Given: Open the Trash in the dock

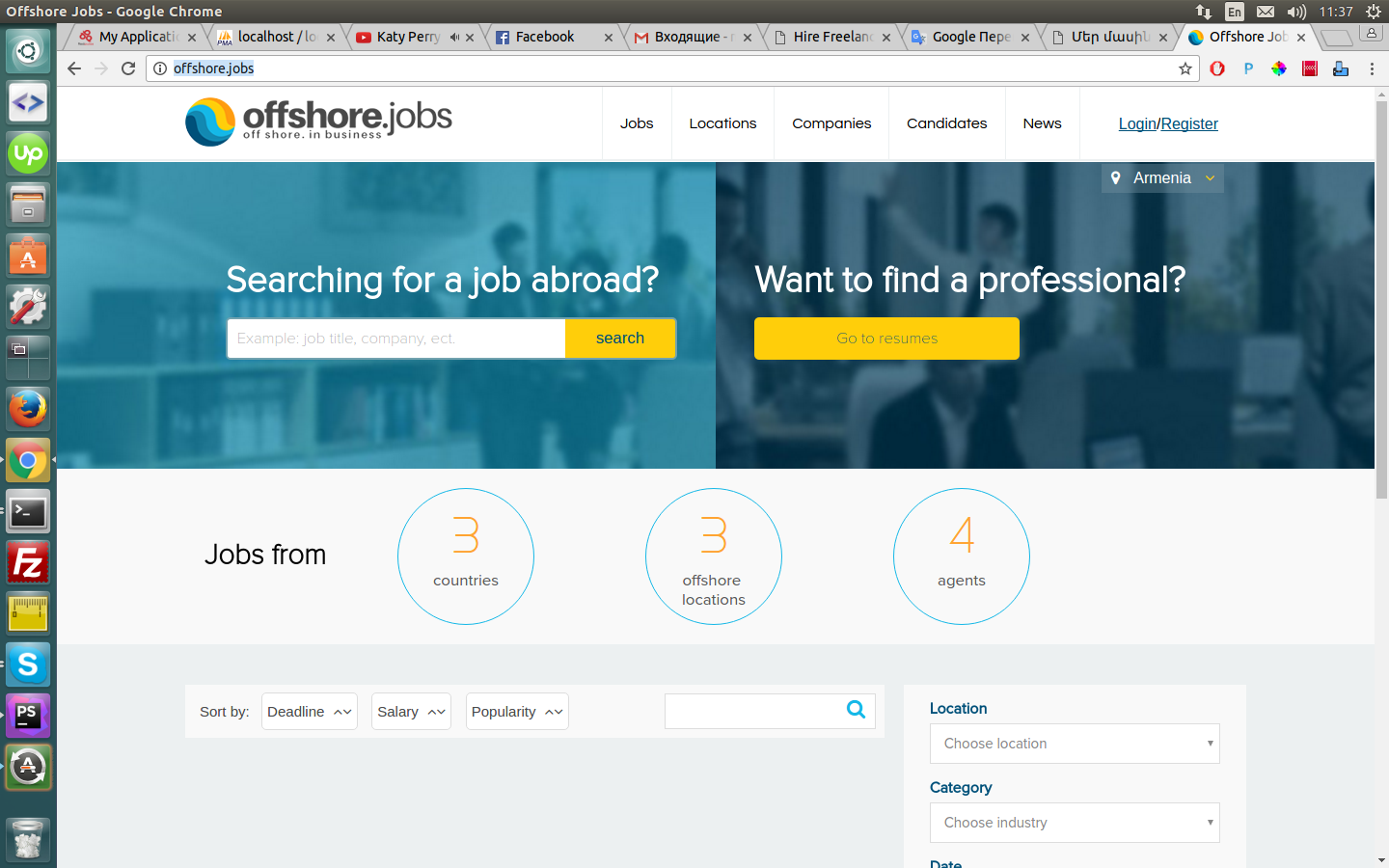Looking at the screenshot, I should (28, 839).
